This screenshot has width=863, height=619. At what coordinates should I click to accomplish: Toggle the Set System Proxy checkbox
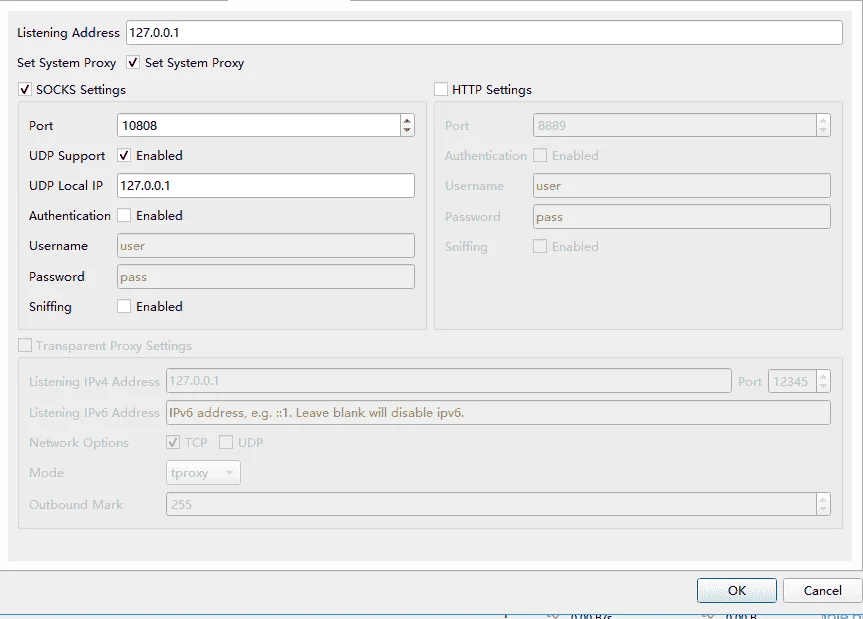[133, 62]
